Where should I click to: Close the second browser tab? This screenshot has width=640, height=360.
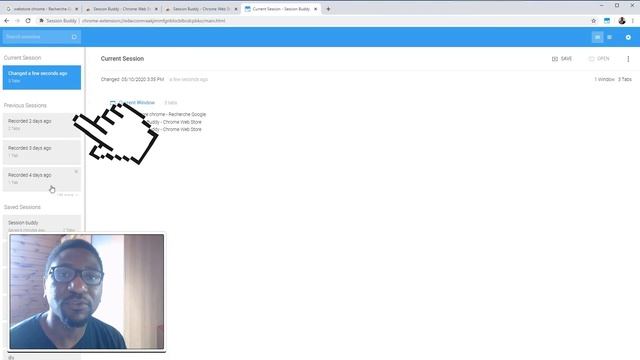[x=156, y=9]
